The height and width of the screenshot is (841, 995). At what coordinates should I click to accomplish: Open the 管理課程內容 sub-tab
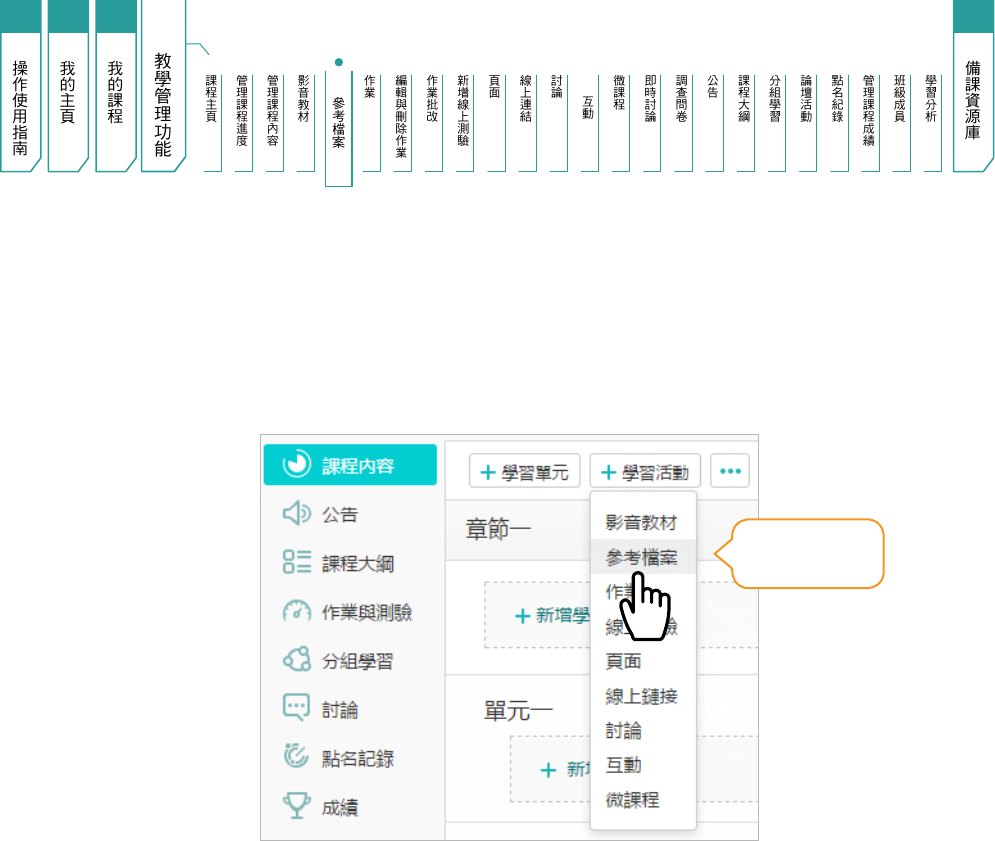tap(273, 123)
